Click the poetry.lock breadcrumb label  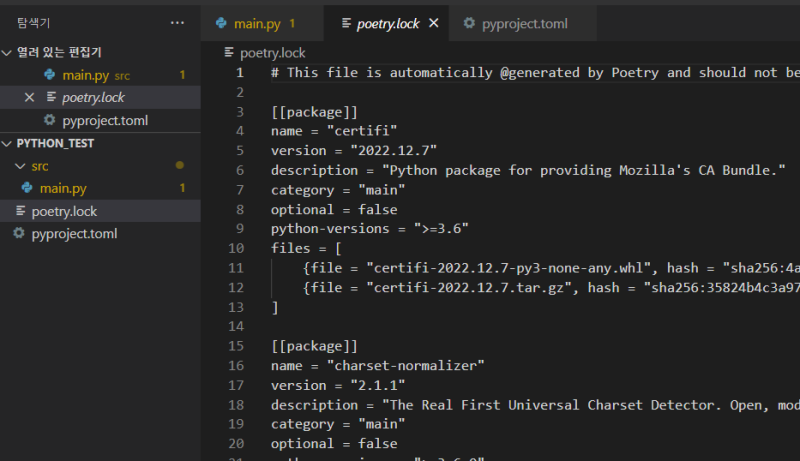272,52
